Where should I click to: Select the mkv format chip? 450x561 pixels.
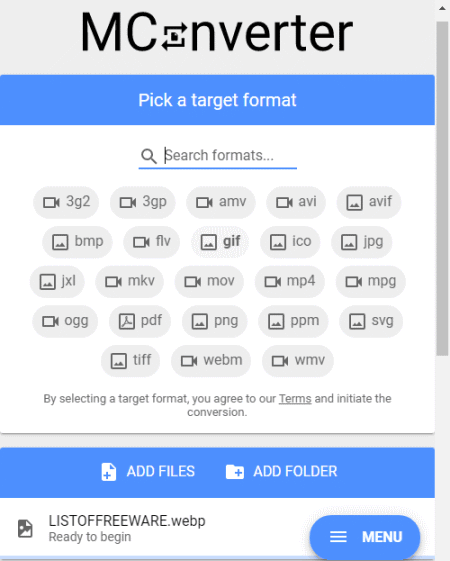pyautogui.click(x=129, y=282)
